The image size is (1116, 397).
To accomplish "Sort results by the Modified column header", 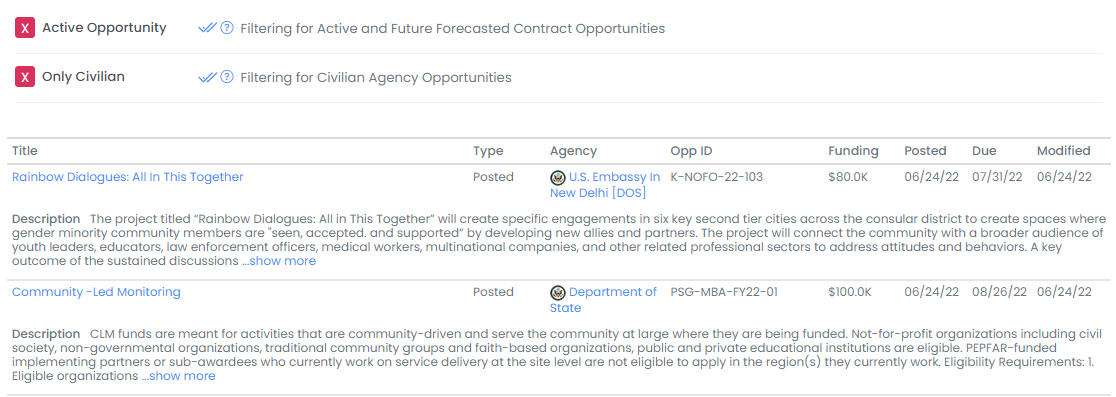I will [x=1063, y=151].
